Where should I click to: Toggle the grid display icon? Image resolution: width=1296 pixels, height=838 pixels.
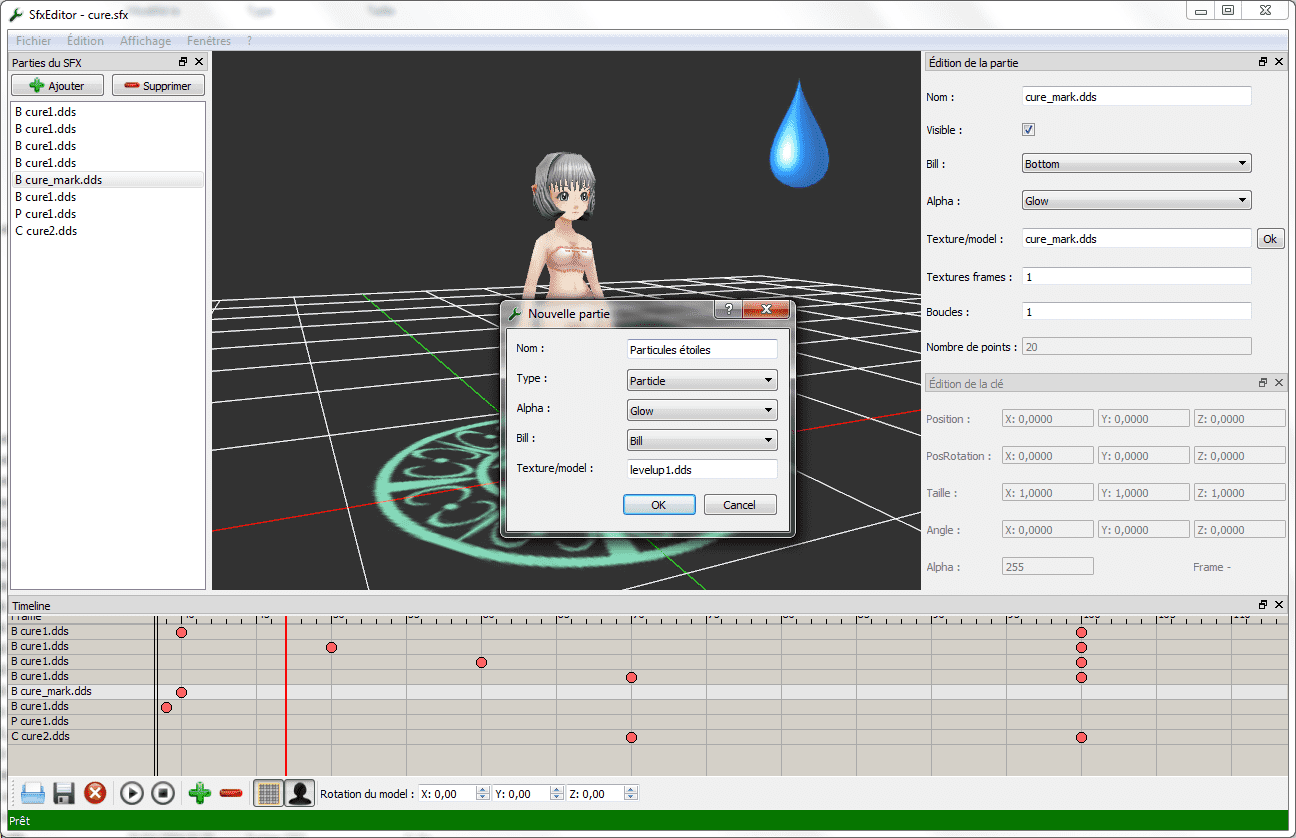click(x=268, y=794)
